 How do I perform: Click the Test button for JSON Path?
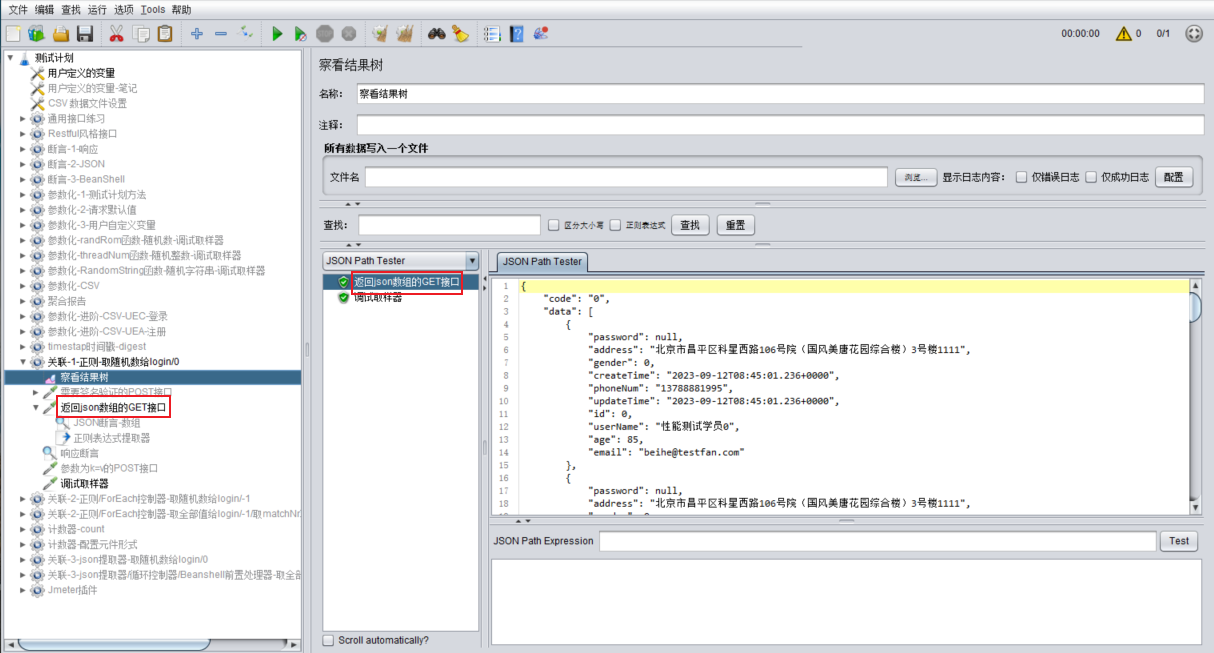pos(1179,541)
